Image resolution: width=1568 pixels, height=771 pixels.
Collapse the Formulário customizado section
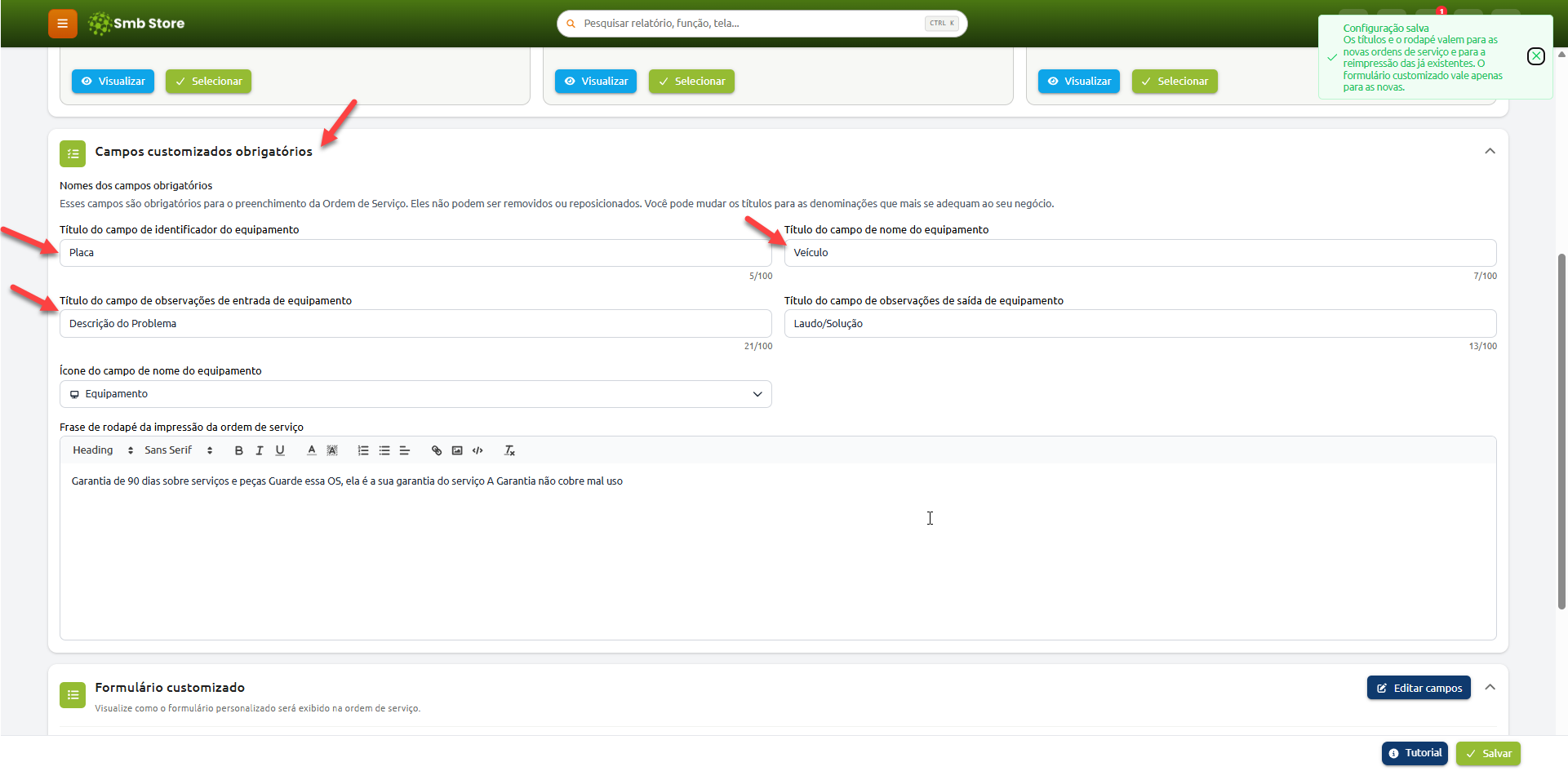1490,688
